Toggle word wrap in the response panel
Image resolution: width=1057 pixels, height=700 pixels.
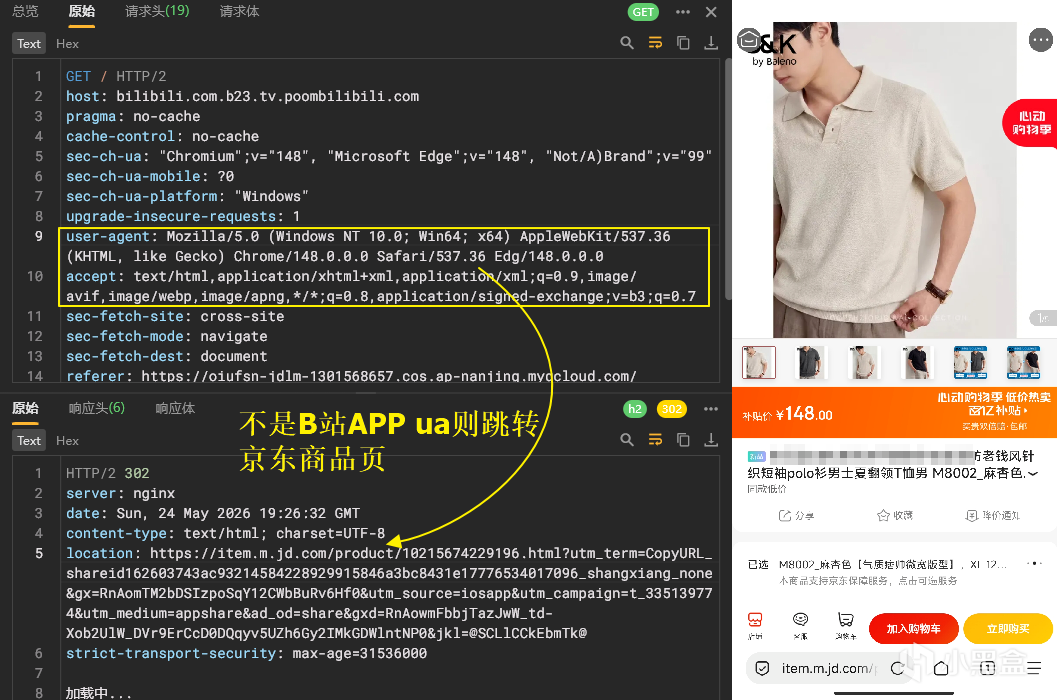click(655, 440)
